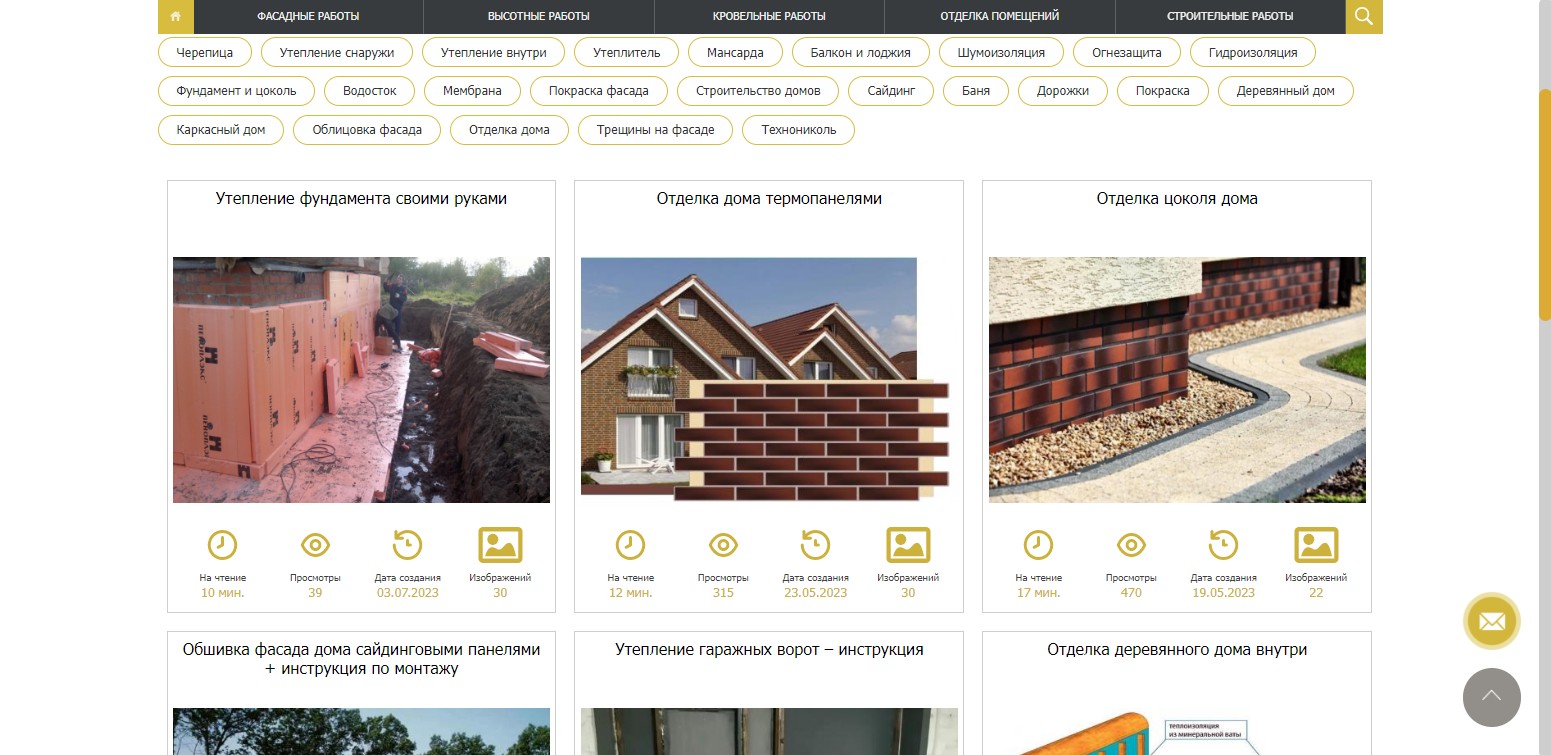Viewport: 1551px width, 755px height.
Task: Open the Фасадные работы menu
Action: (308, 16)
